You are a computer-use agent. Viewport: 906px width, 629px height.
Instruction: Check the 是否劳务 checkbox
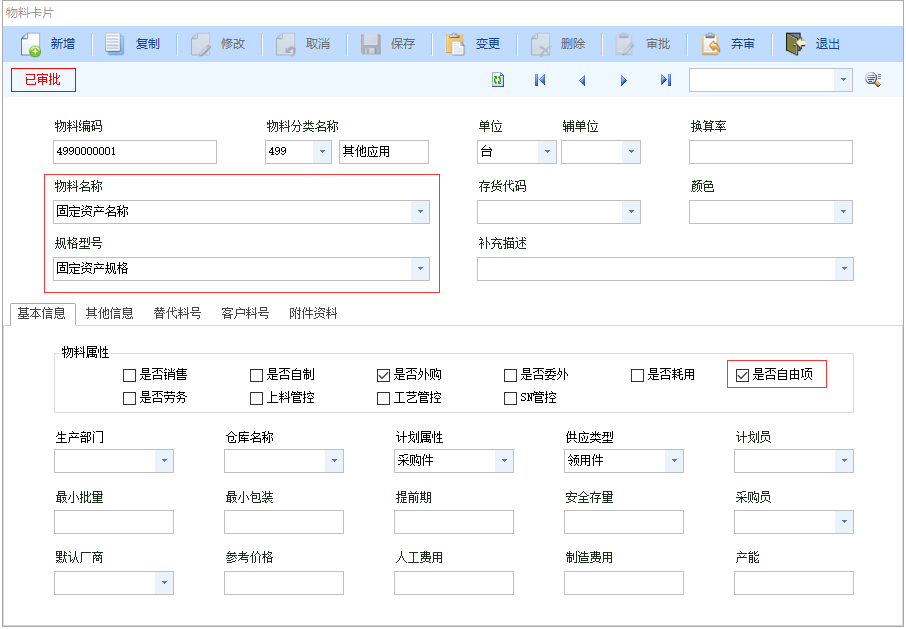coord(129,399)
